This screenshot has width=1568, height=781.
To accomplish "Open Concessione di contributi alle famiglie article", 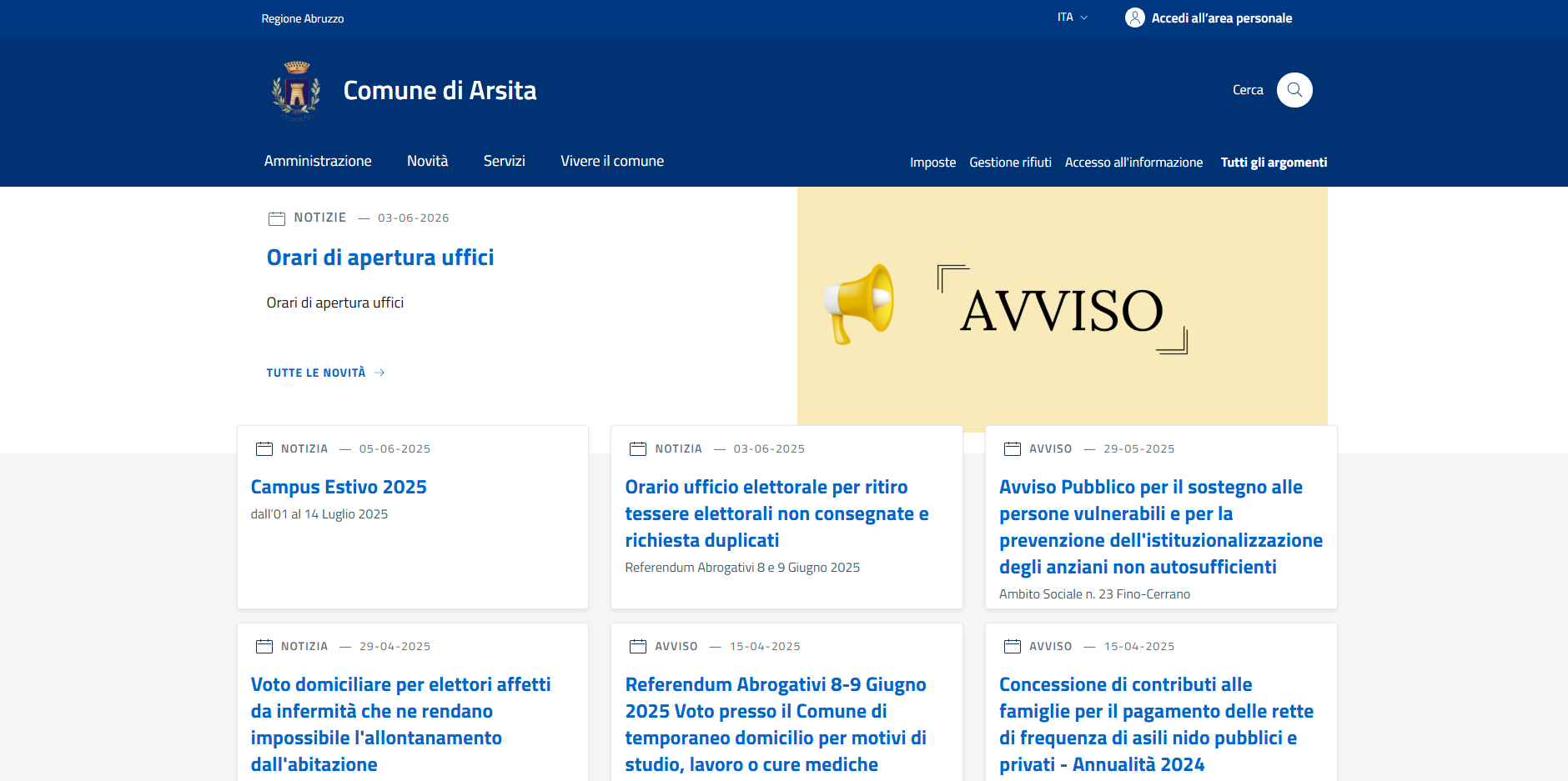I will point(1156,724).
